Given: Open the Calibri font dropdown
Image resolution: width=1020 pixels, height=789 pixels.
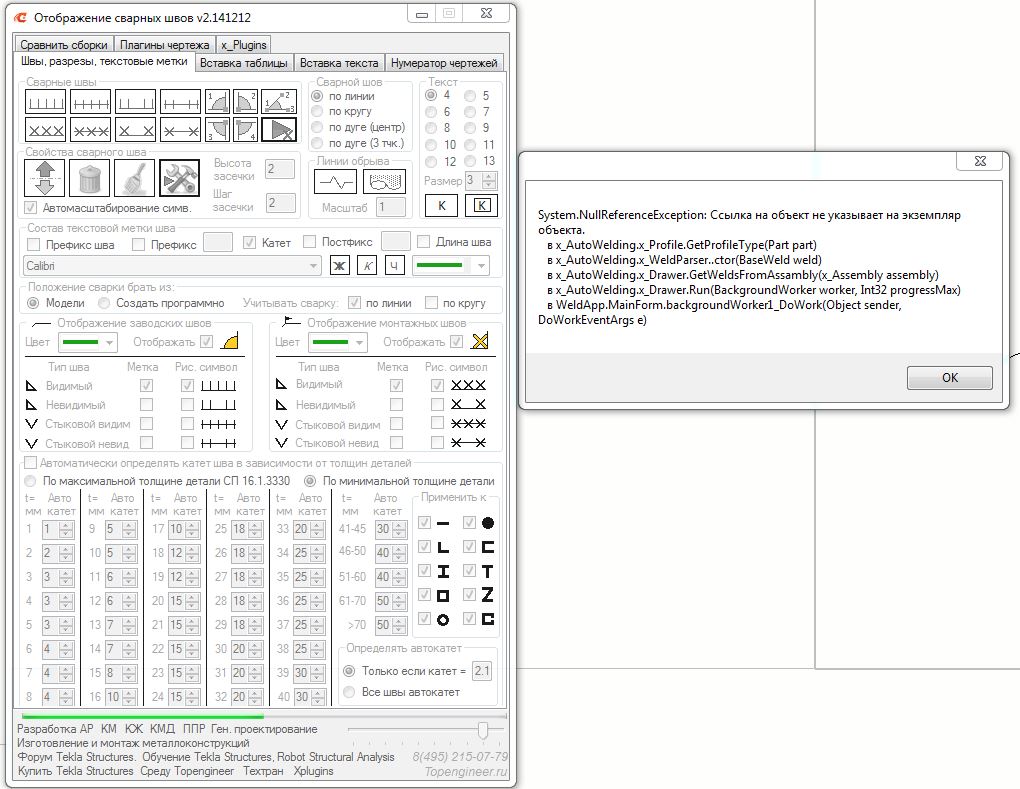Looking at the screenshot, I should pos(312,265).
